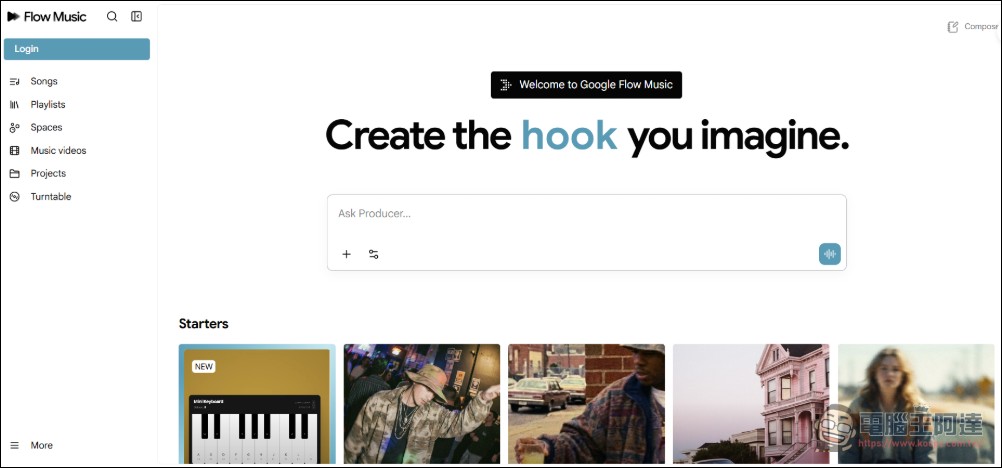Select the dancing man in hat starter
Image resolution: width=1002 pixels, height=468 pixels.
(422, 404)
